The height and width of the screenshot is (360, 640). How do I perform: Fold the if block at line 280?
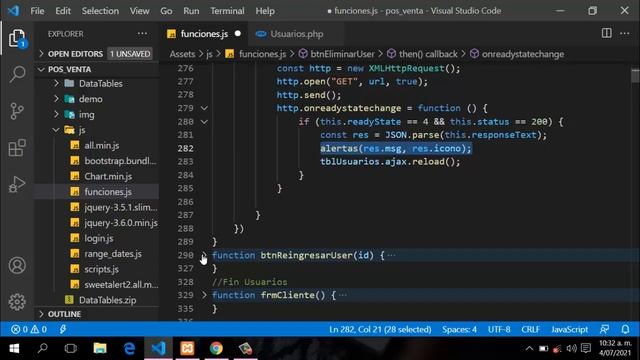tap(204, 122)
